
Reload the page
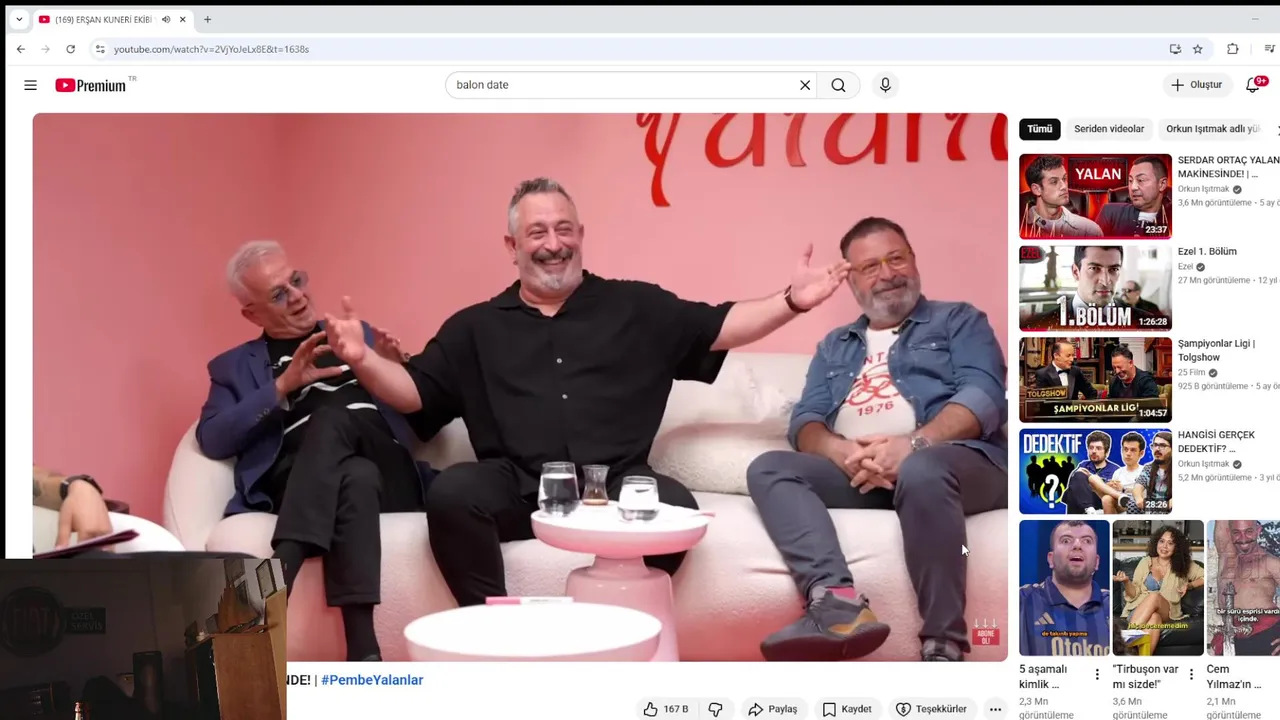click(70, 49)
